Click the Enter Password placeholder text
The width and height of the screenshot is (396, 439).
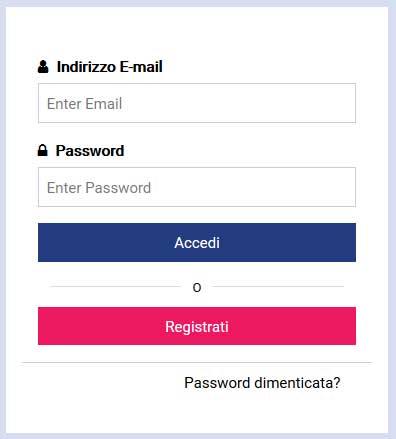click(x=99, y=188)
